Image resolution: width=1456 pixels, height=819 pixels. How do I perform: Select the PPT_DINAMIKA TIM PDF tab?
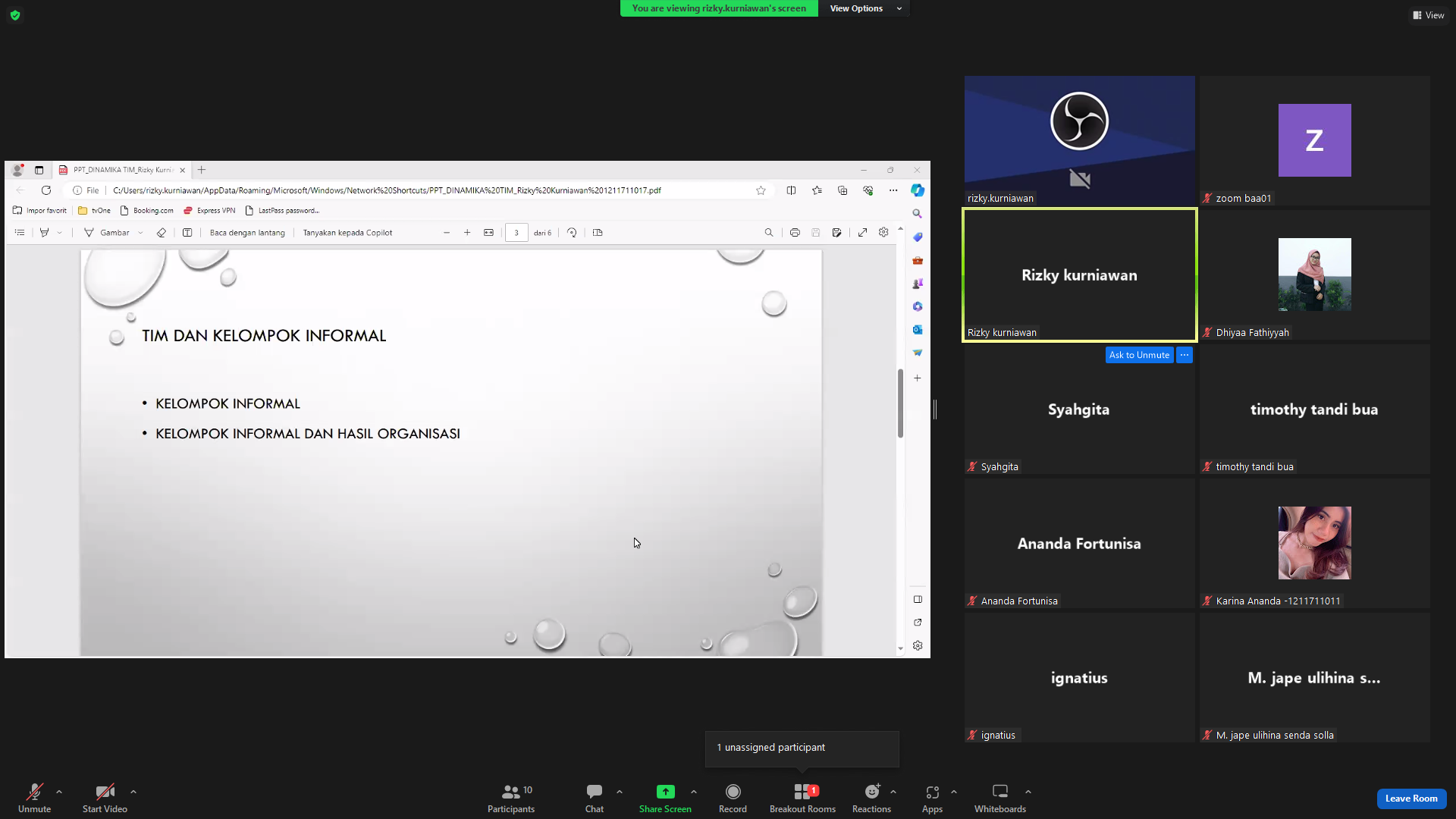pos(122,170)
